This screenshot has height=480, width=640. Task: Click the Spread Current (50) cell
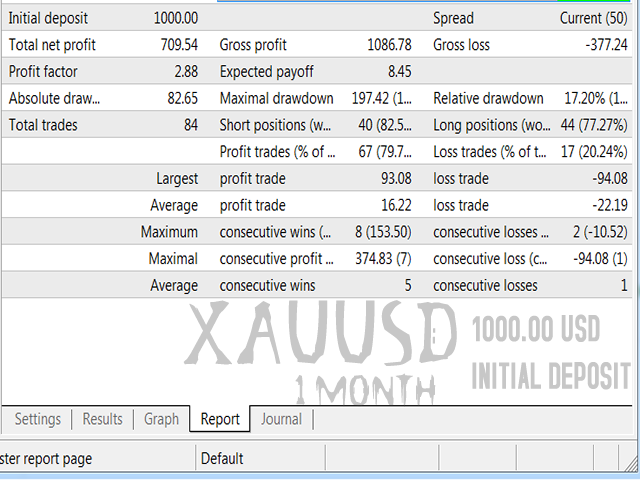pyautogui.click(x=594, y=18)
